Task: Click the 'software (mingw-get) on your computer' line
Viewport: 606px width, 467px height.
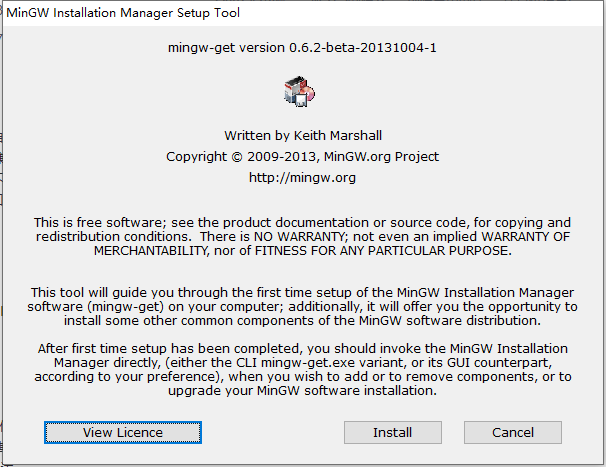Action: click(x=302, y=307)
